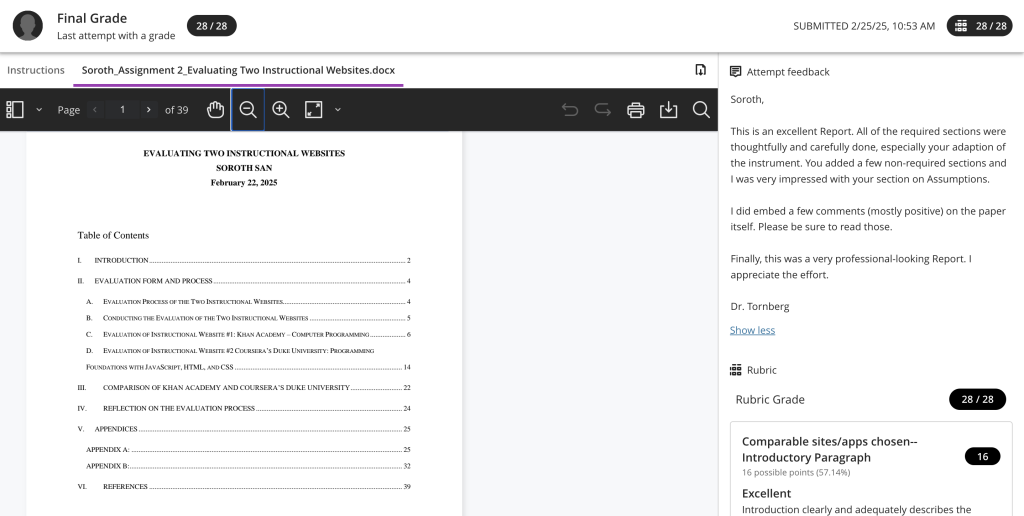Viewport: 1024px width, 516px height.
Task: Click the file comment icon above viewer
Action: (x=701, y=70)
